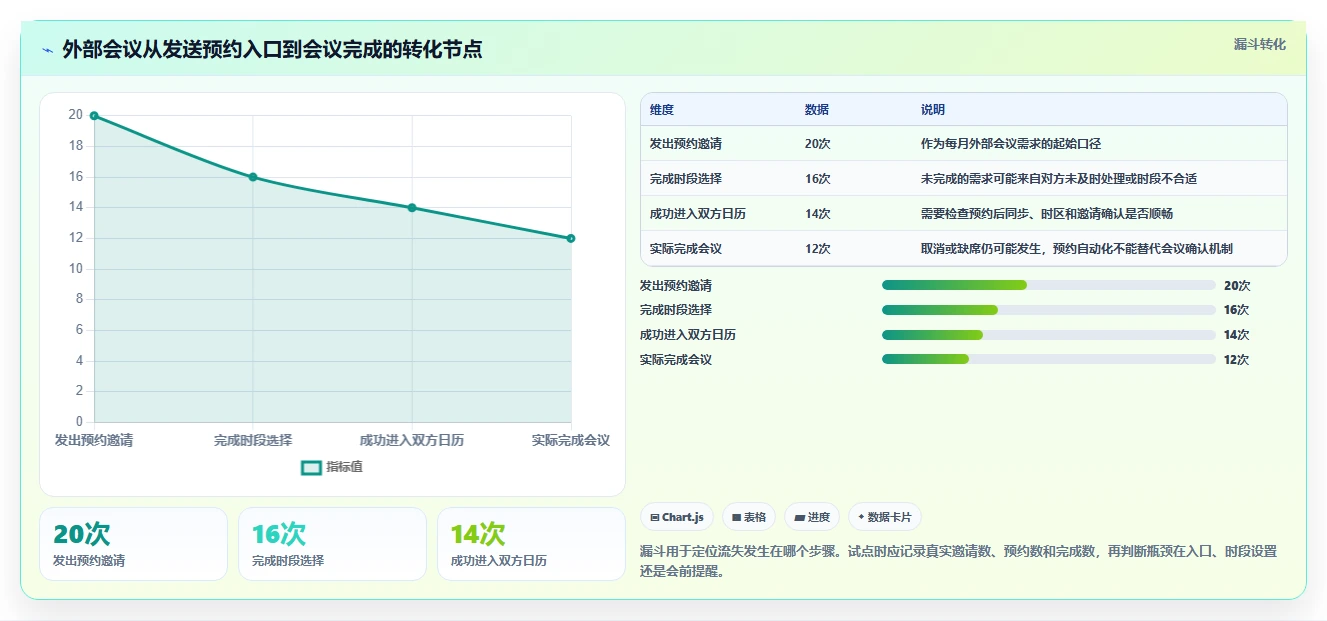Click the chart point at 发出预约邀请 (20)
Screen dimensions: 1327x621
94,116
